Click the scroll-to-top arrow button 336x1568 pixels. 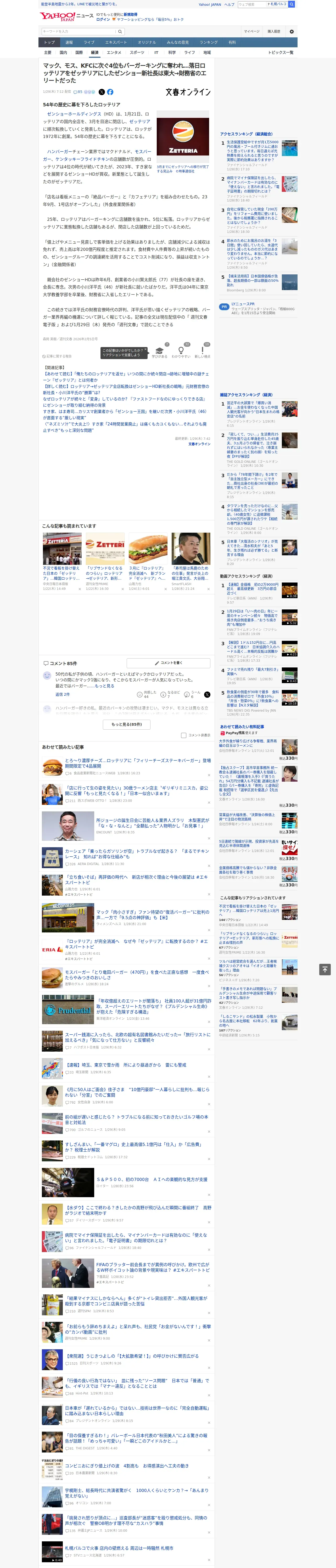click(x=324, y=969)
